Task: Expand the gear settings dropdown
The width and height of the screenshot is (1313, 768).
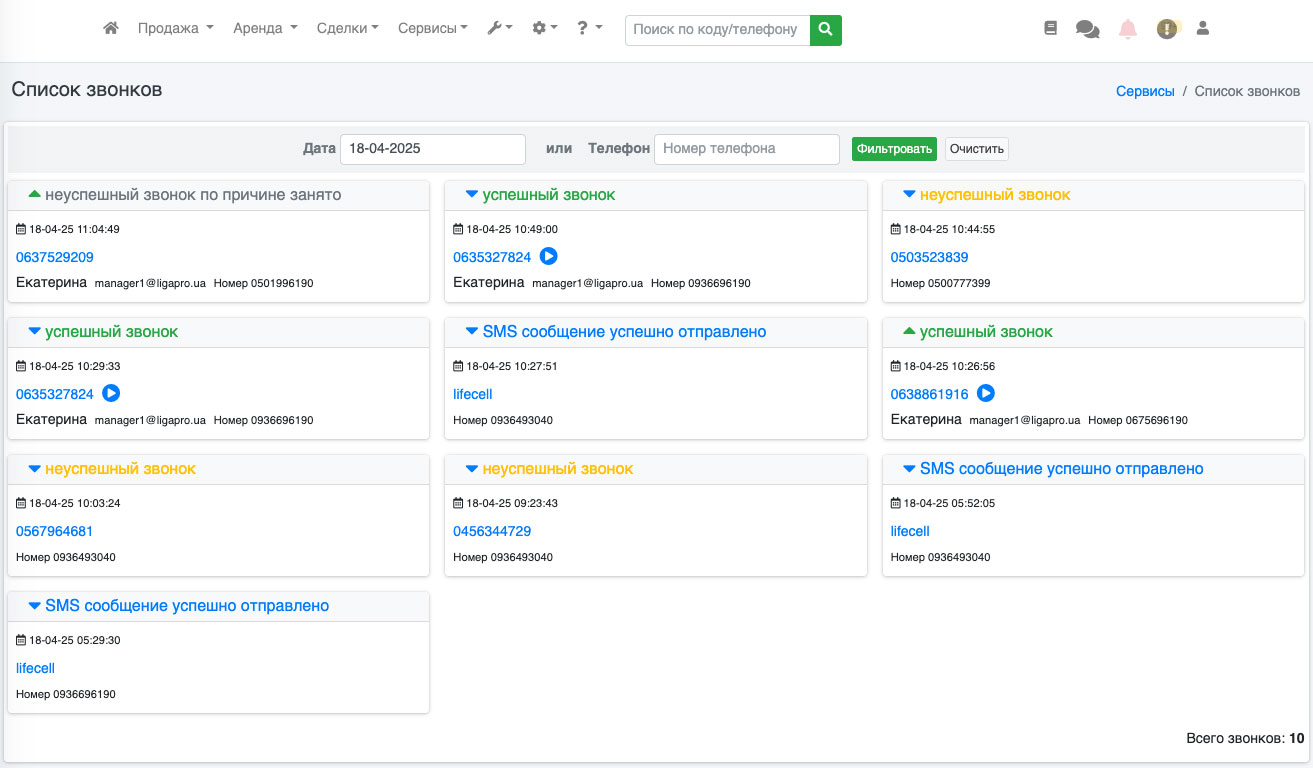Action: coord(544,29)
